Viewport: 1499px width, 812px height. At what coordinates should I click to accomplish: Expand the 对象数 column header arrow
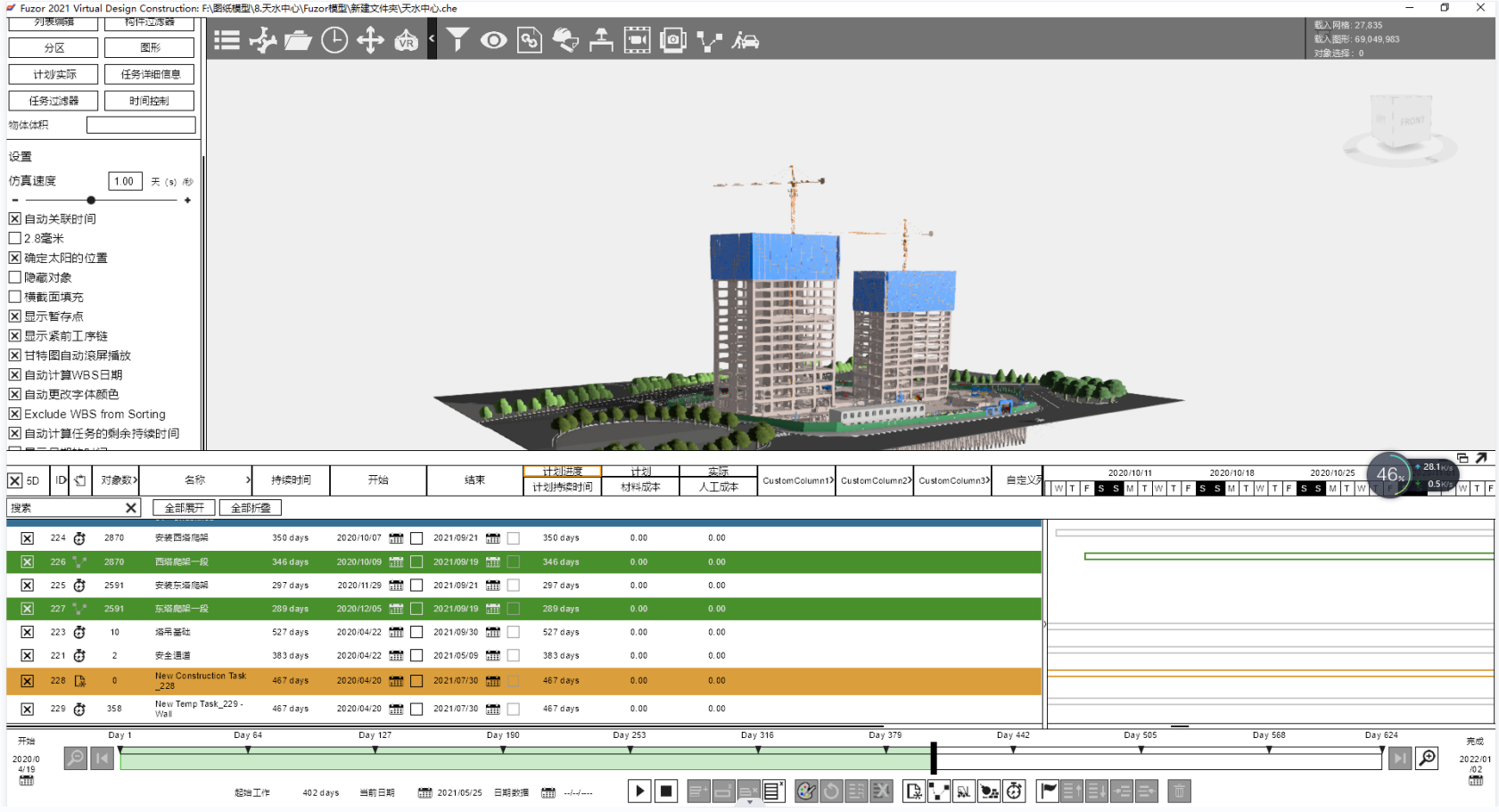(136, 480)
